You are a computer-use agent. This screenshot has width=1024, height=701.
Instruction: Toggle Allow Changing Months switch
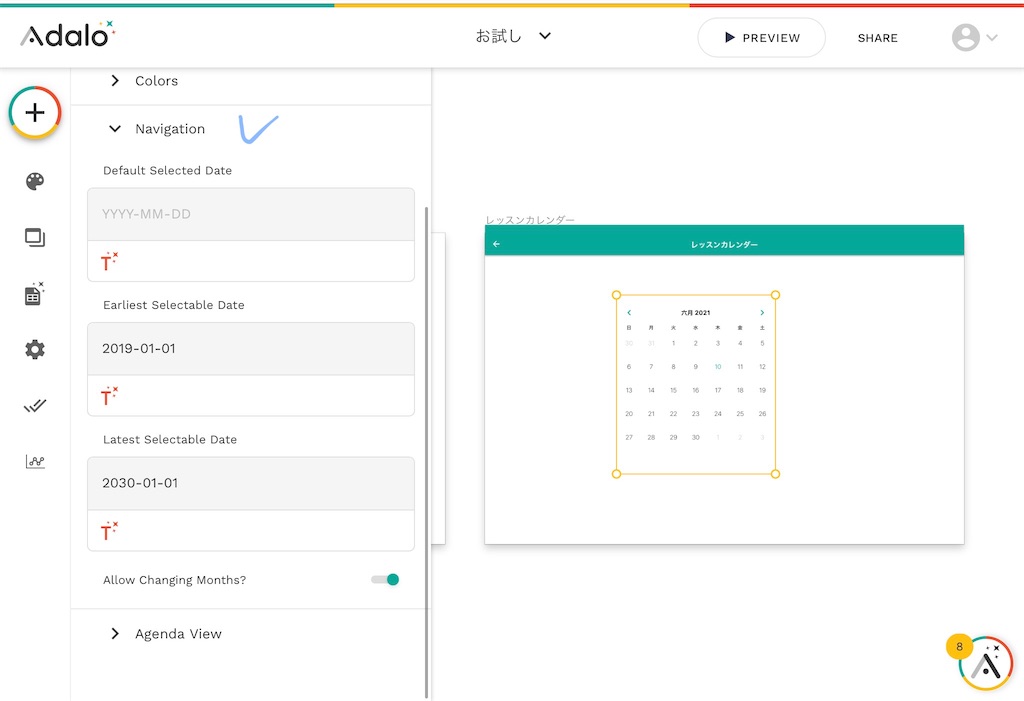click(385, 579)
